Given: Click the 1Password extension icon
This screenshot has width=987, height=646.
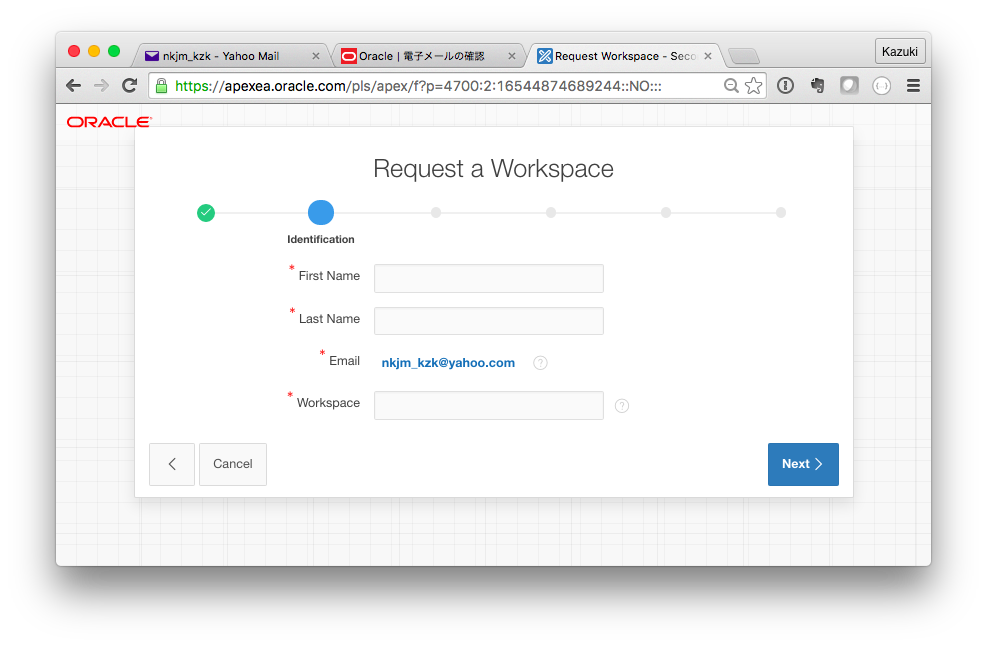Looking at the screenshot, I should pos(785,86).
